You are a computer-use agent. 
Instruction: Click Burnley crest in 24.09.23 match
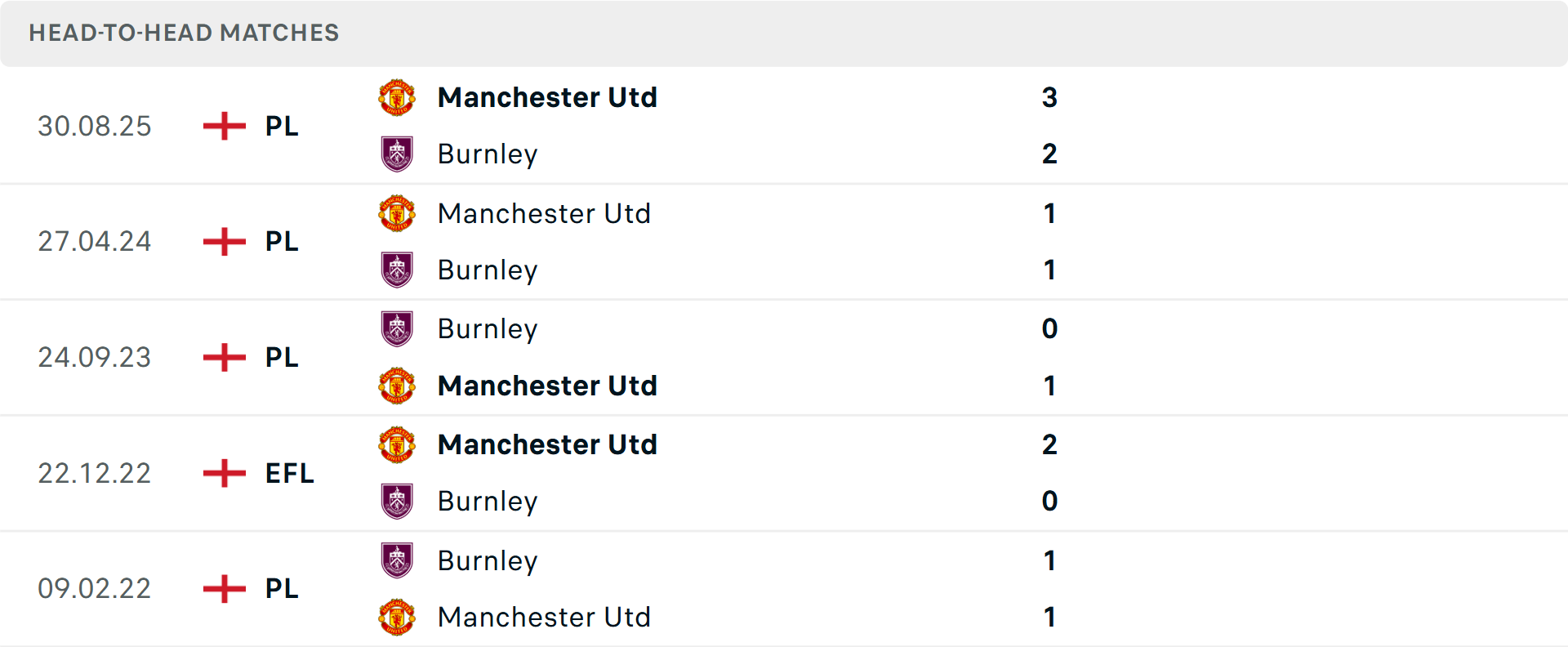click(x=397, y=328)
